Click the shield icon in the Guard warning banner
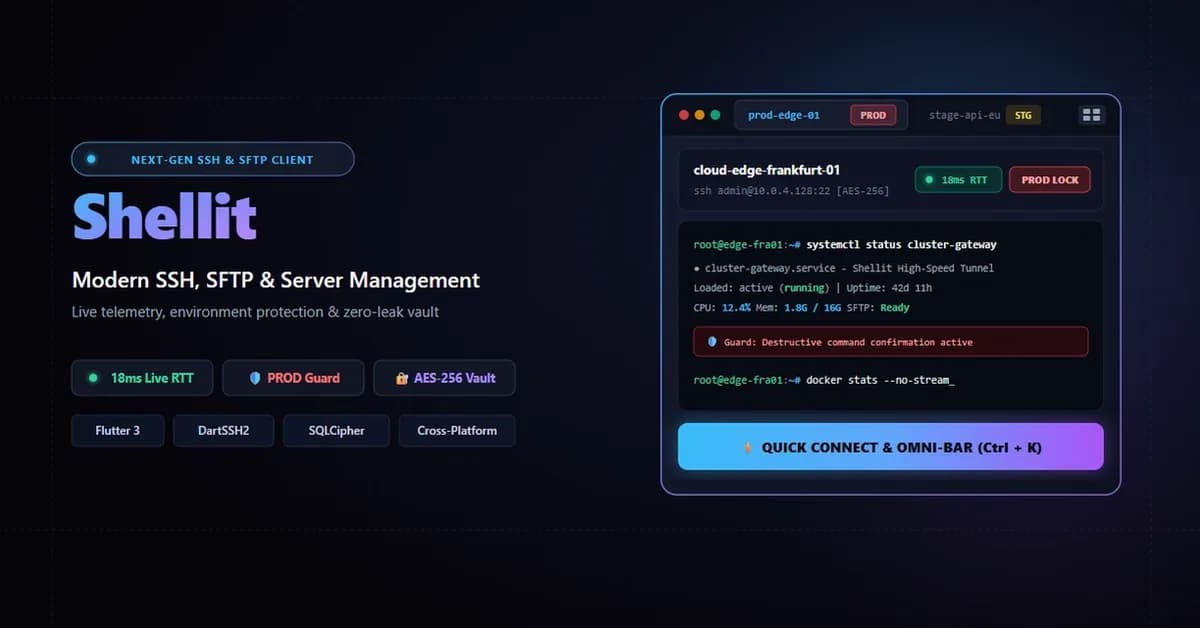This screenshot has height=628, width=1200. (712, 342)
